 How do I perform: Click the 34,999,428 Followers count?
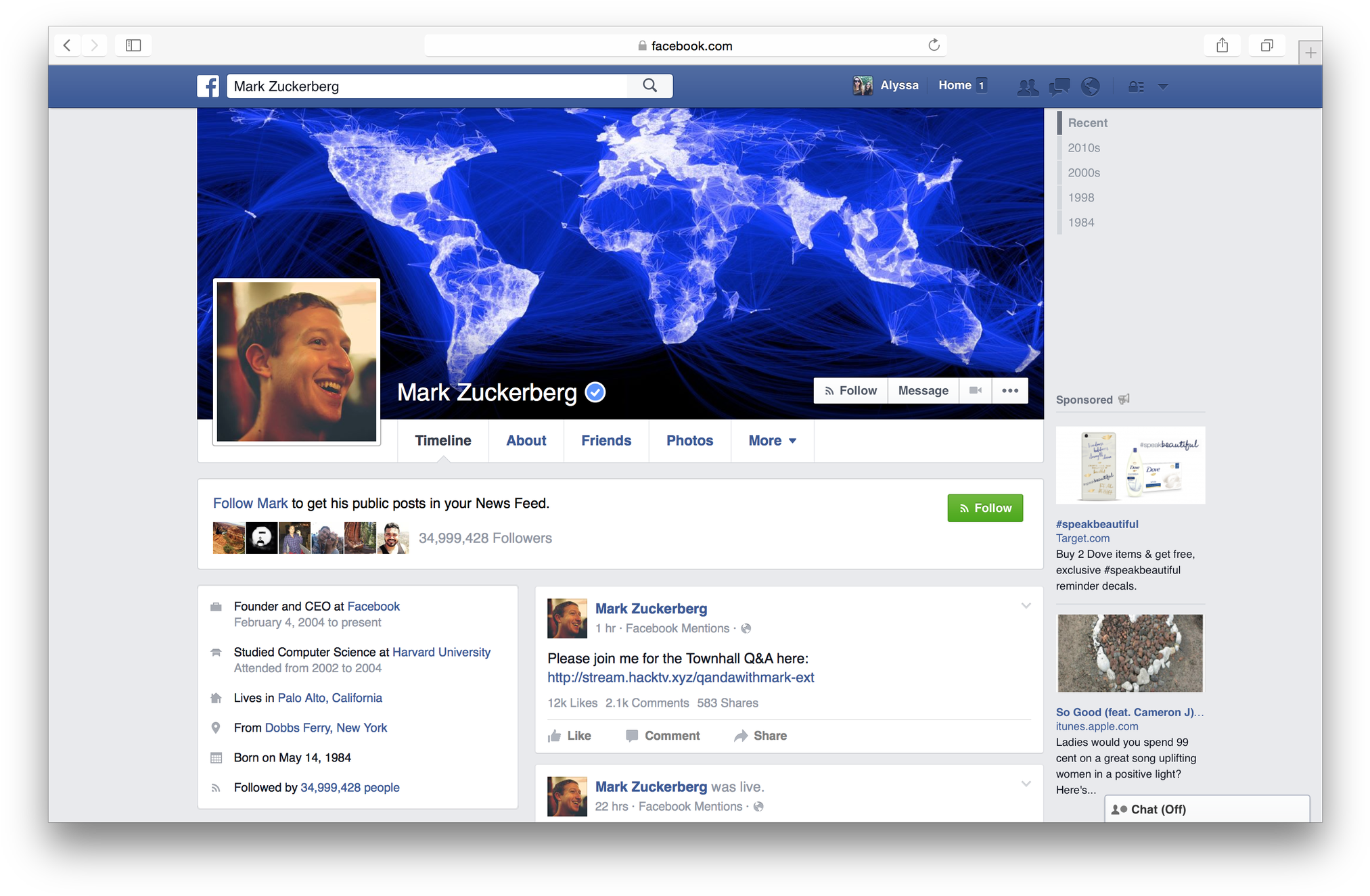click(485, 538)
